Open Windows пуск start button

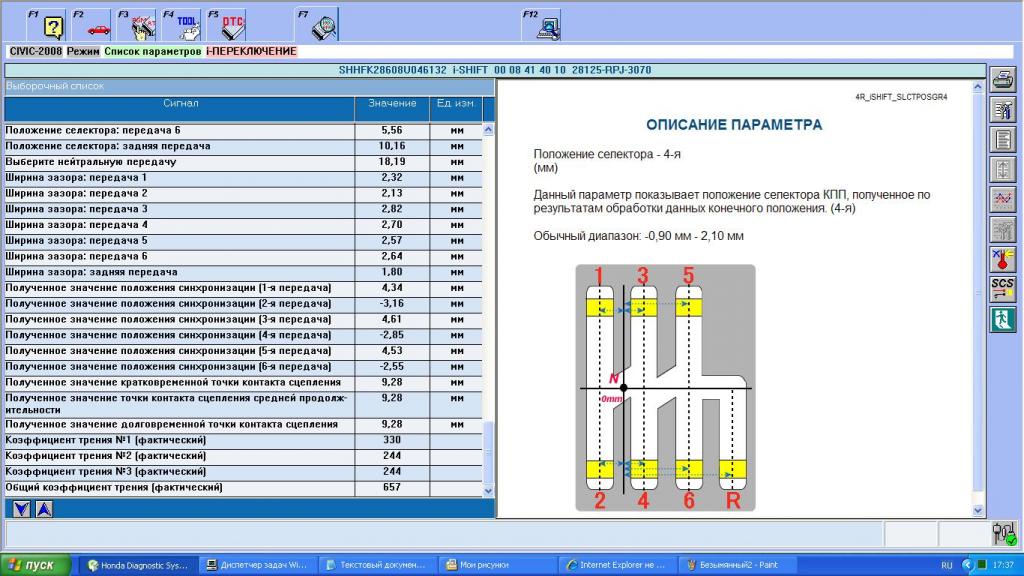pyautogui.click(x=36, y=565)
